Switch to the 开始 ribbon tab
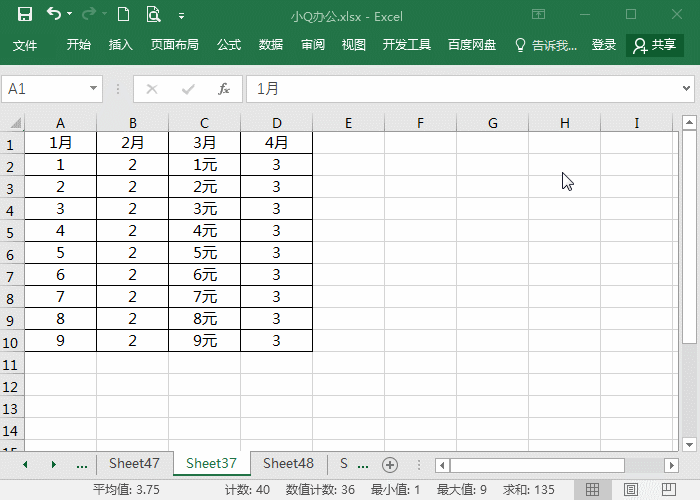 point(79,45)
